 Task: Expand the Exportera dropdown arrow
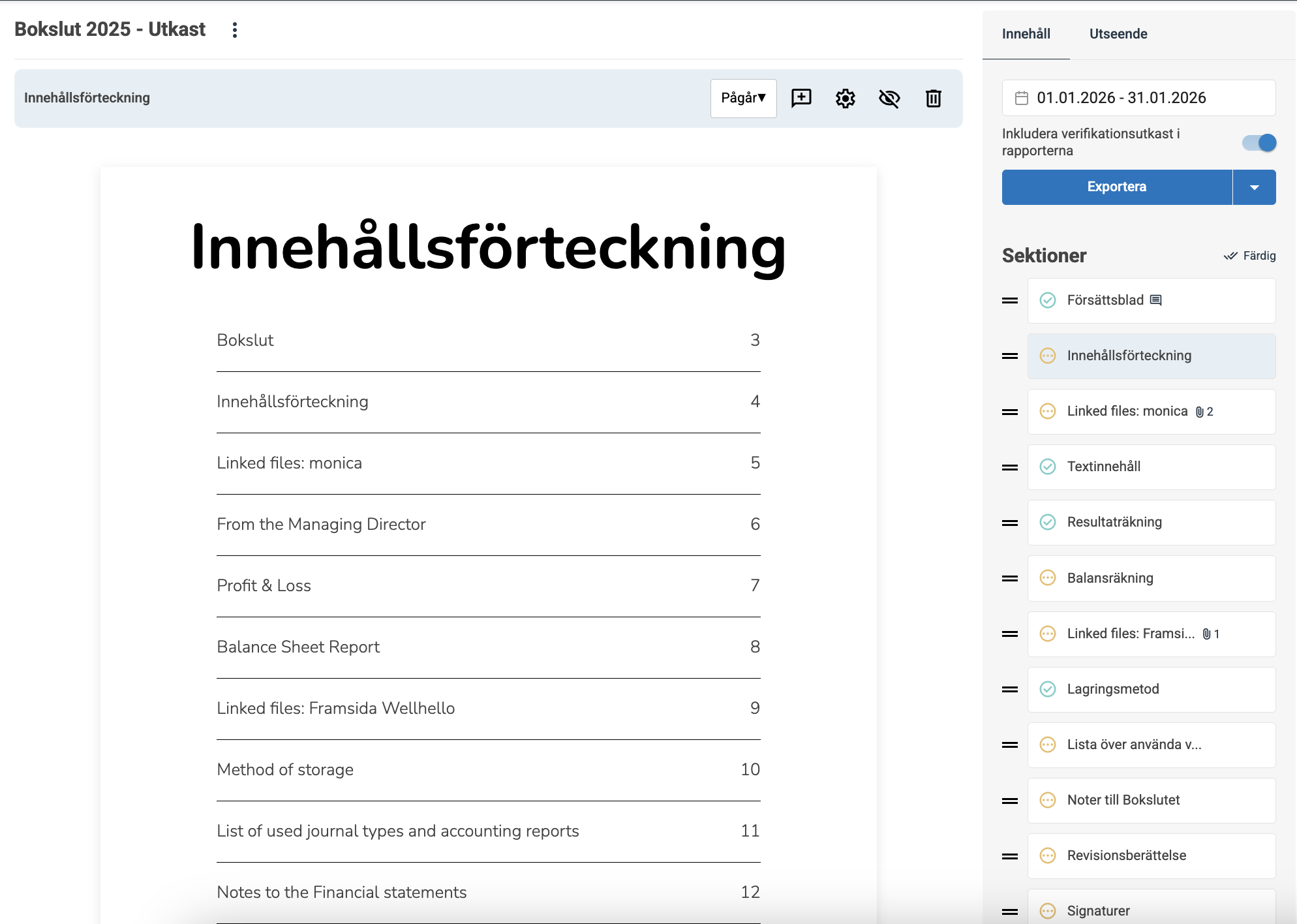(x=1254, y=187)
